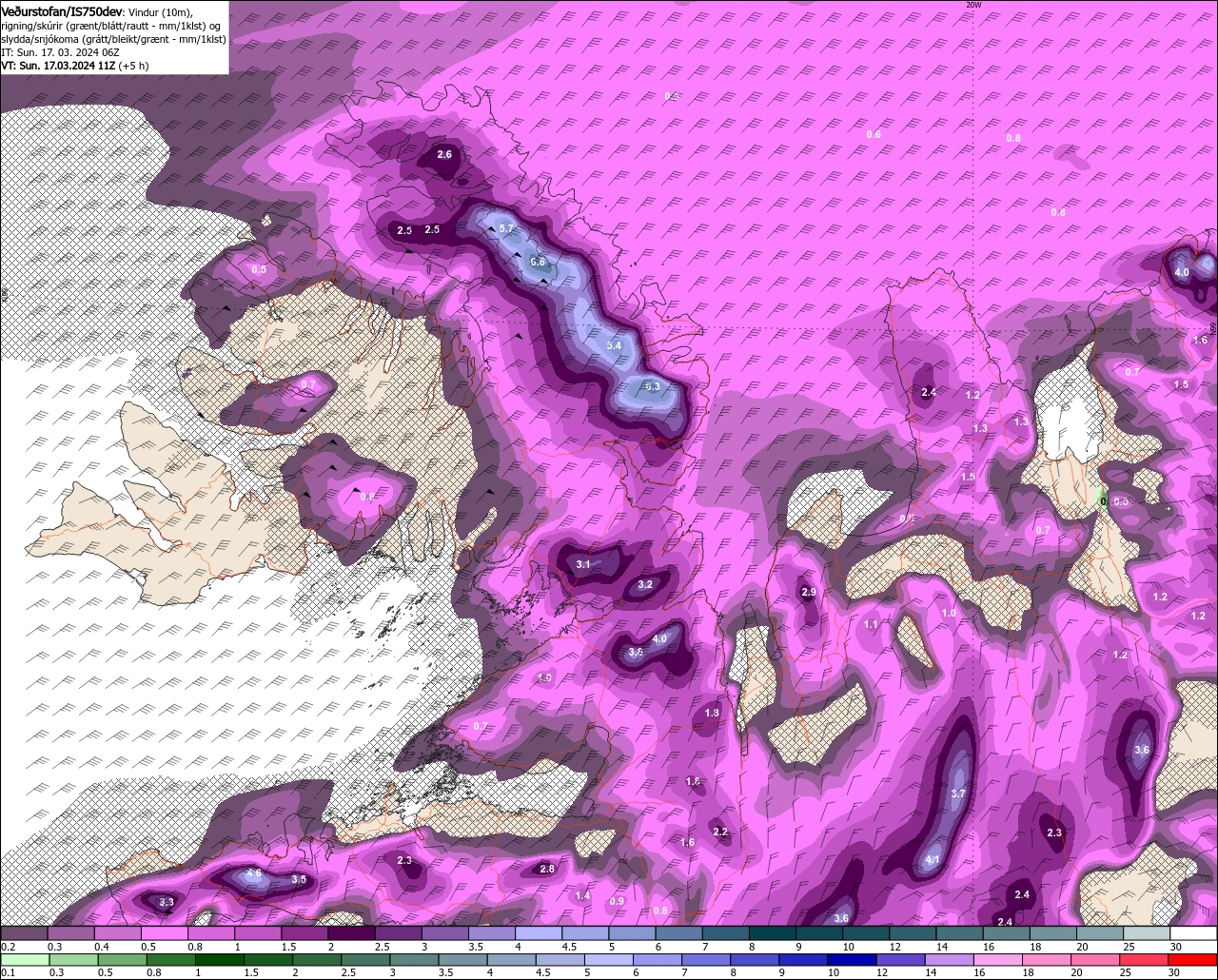Click the 6.8 precipitation value on map

(x=538, y=262)
